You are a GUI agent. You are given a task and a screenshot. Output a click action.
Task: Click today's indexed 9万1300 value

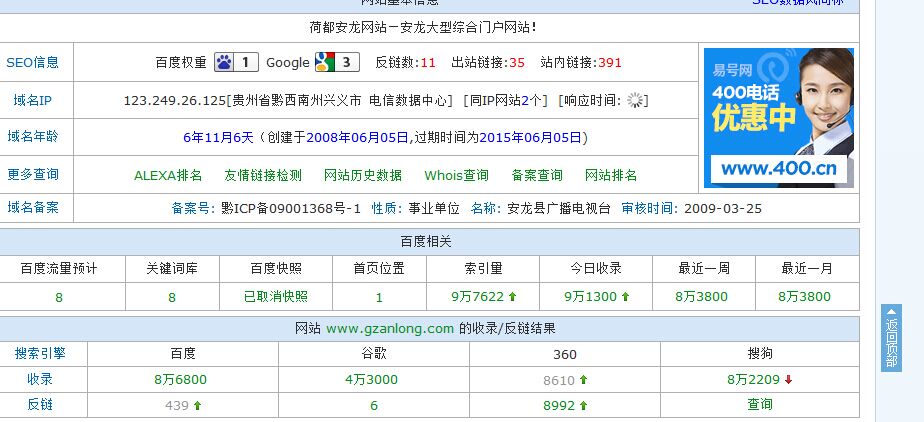click(590, 296)
